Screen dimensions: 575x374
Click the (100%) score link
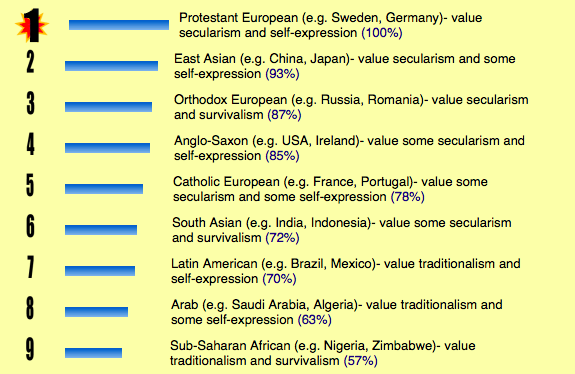point(382,33)
